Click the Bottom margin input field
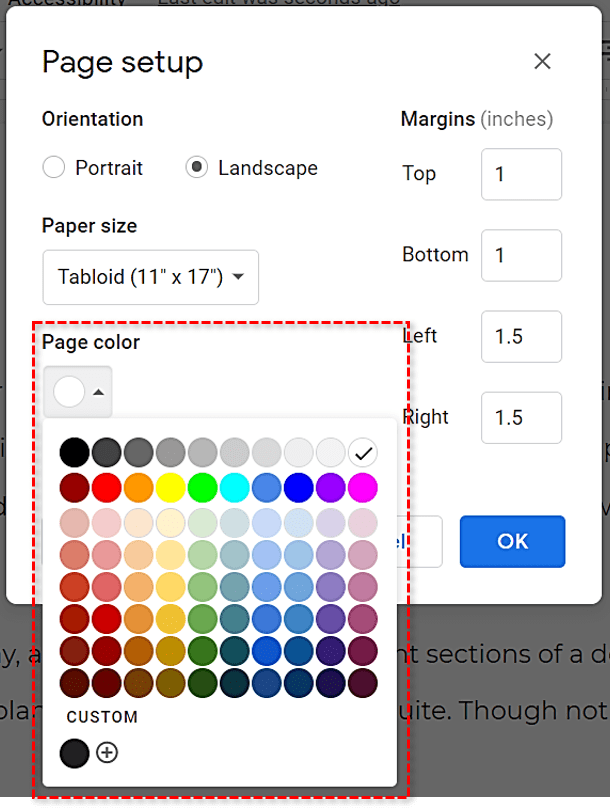 click(x=521, y=255)
